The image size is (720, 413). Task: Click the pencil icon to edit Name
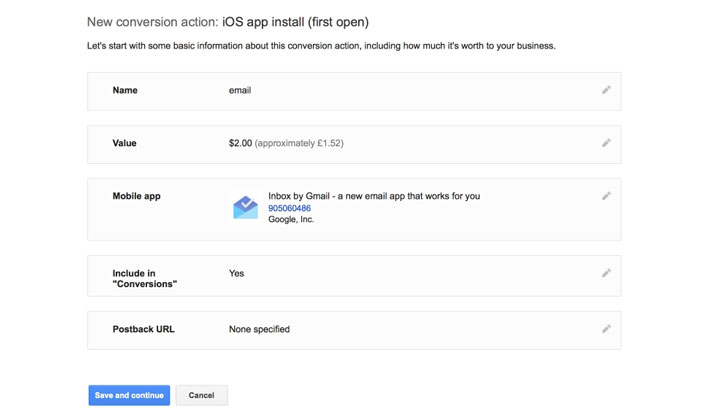tap(606, 90)
